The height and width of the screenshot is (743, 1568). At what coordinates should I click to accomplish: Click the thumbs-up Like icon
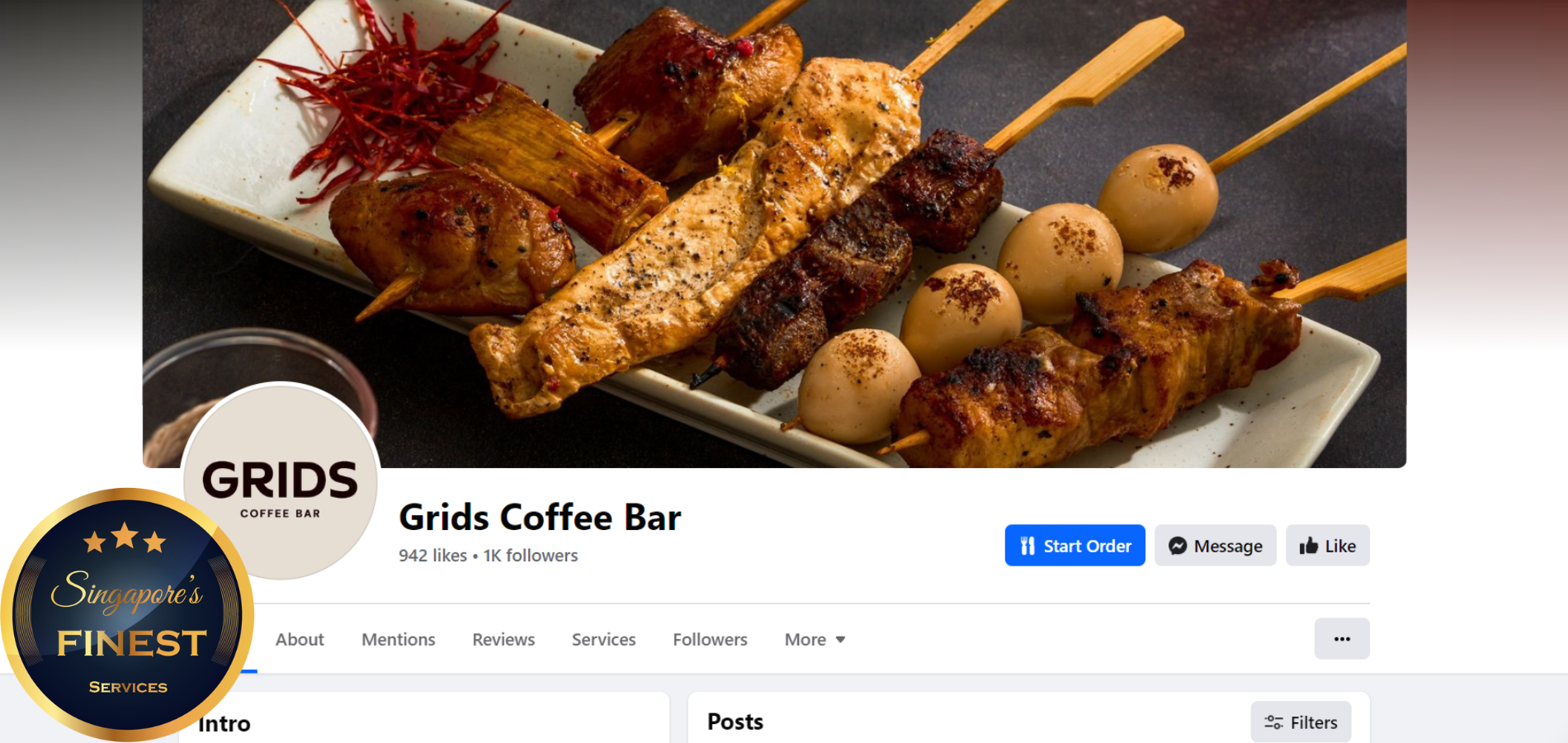[1308, 546]
